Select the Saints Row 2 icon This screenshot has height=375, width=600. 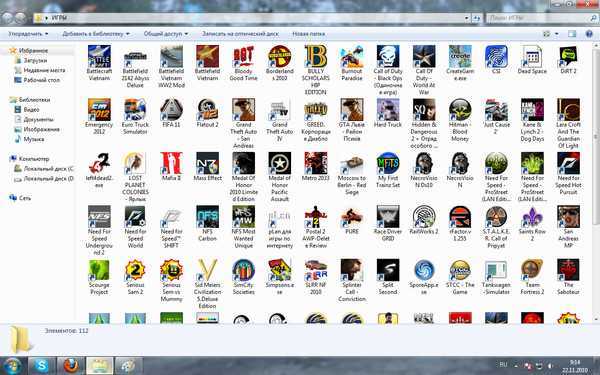532,217
